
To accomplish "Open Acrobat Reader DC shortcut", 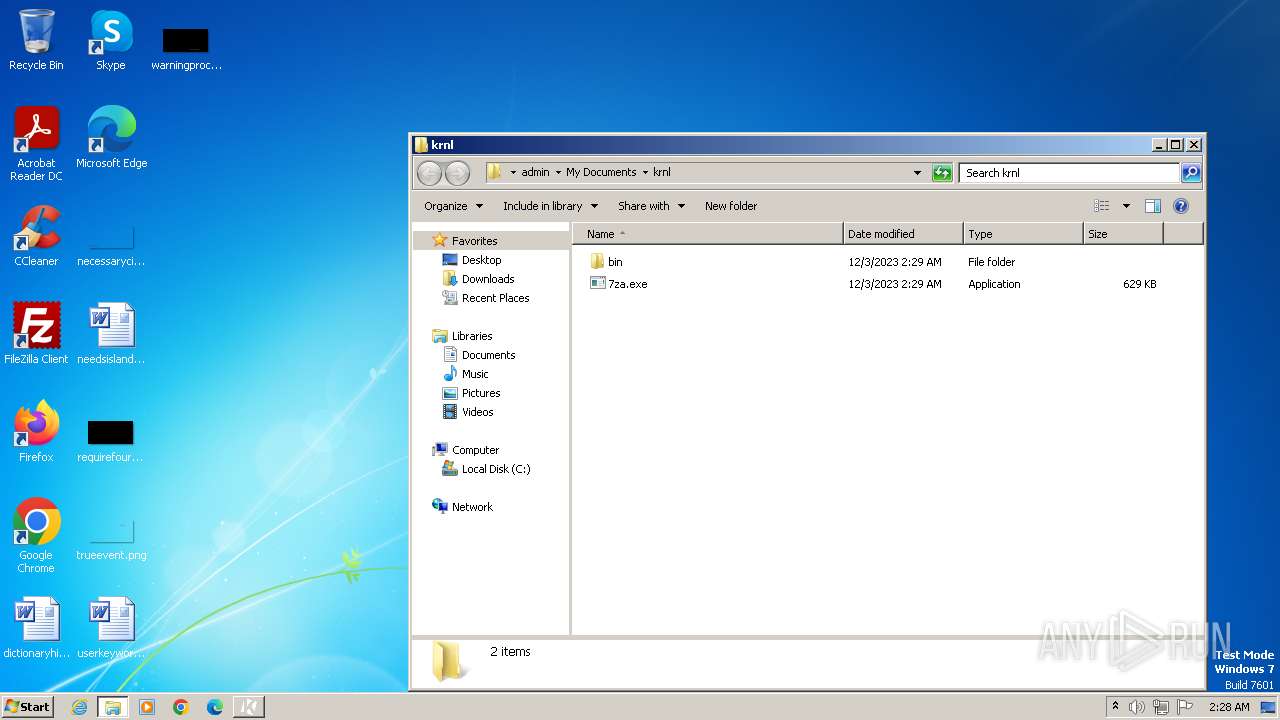I will (36, 143).
